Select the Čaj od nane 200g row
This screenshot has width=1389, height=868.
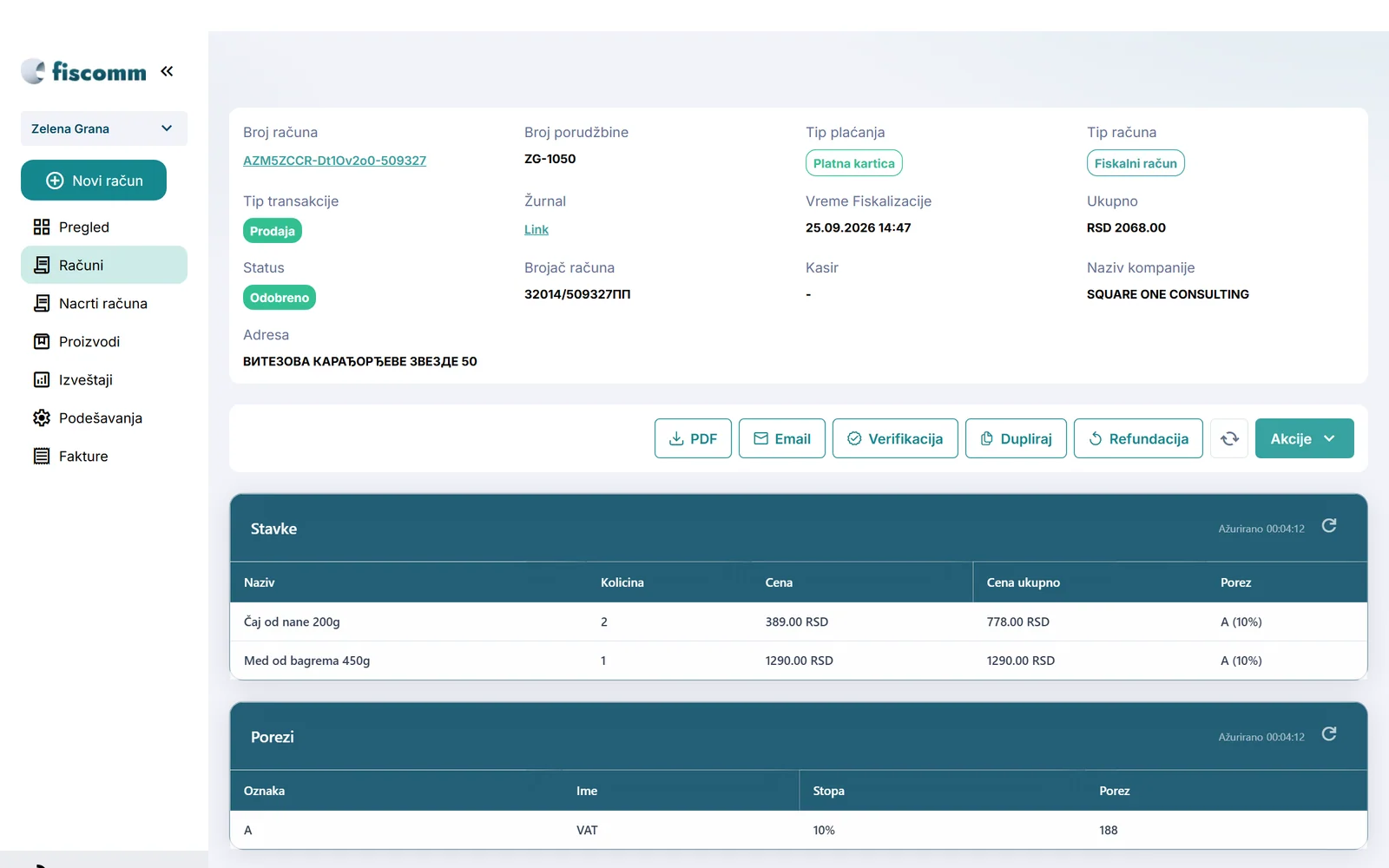pos(799,621)
